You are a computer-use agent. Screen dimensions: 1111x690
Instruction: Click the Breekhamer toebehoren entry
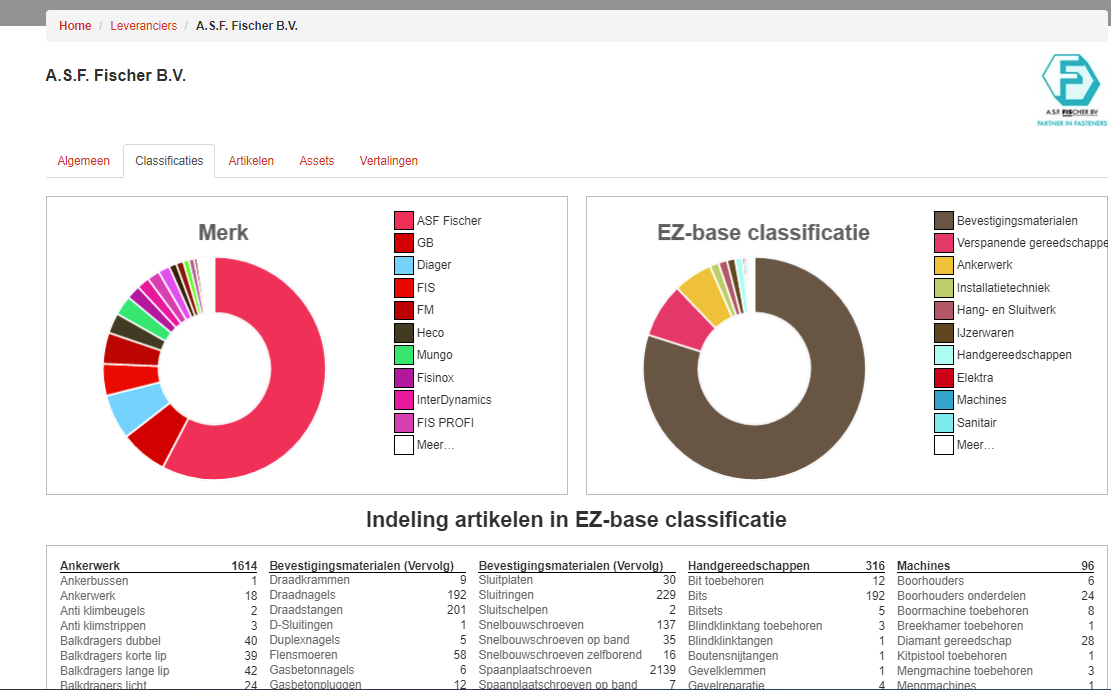coord(996,626)
